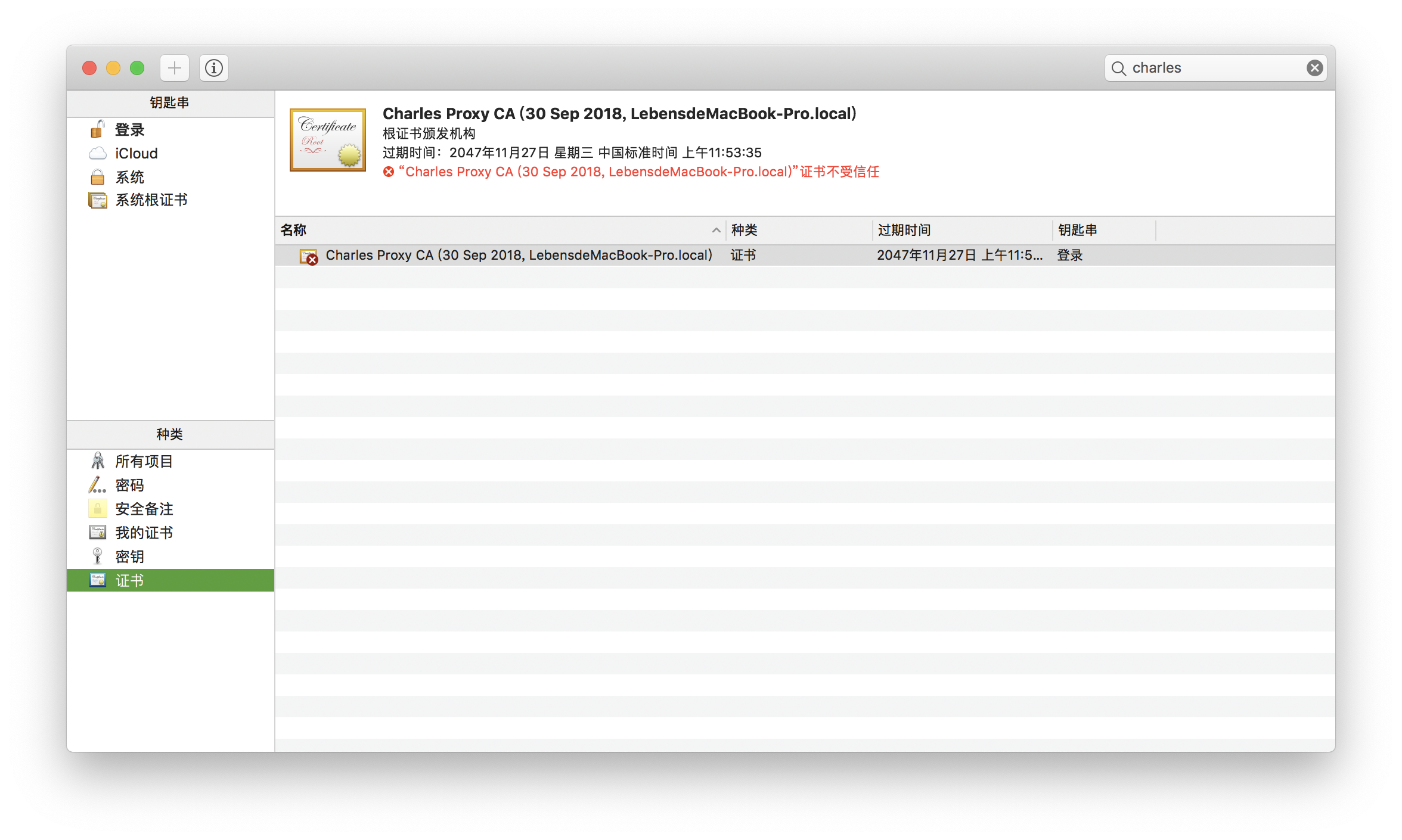The image size is (1402, 840).
Task: Click the large Certificate Root thumbnail
Action: (327, 139)
